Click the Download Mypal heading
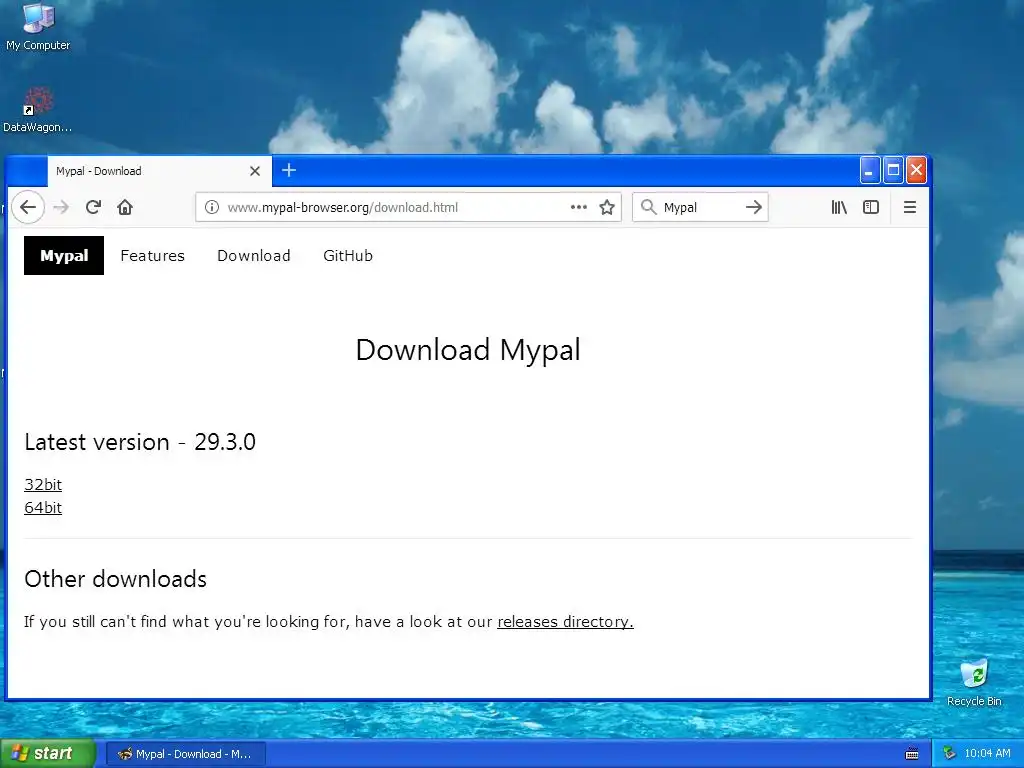The height and width of the screenshot is (768, 1024). 468,350
